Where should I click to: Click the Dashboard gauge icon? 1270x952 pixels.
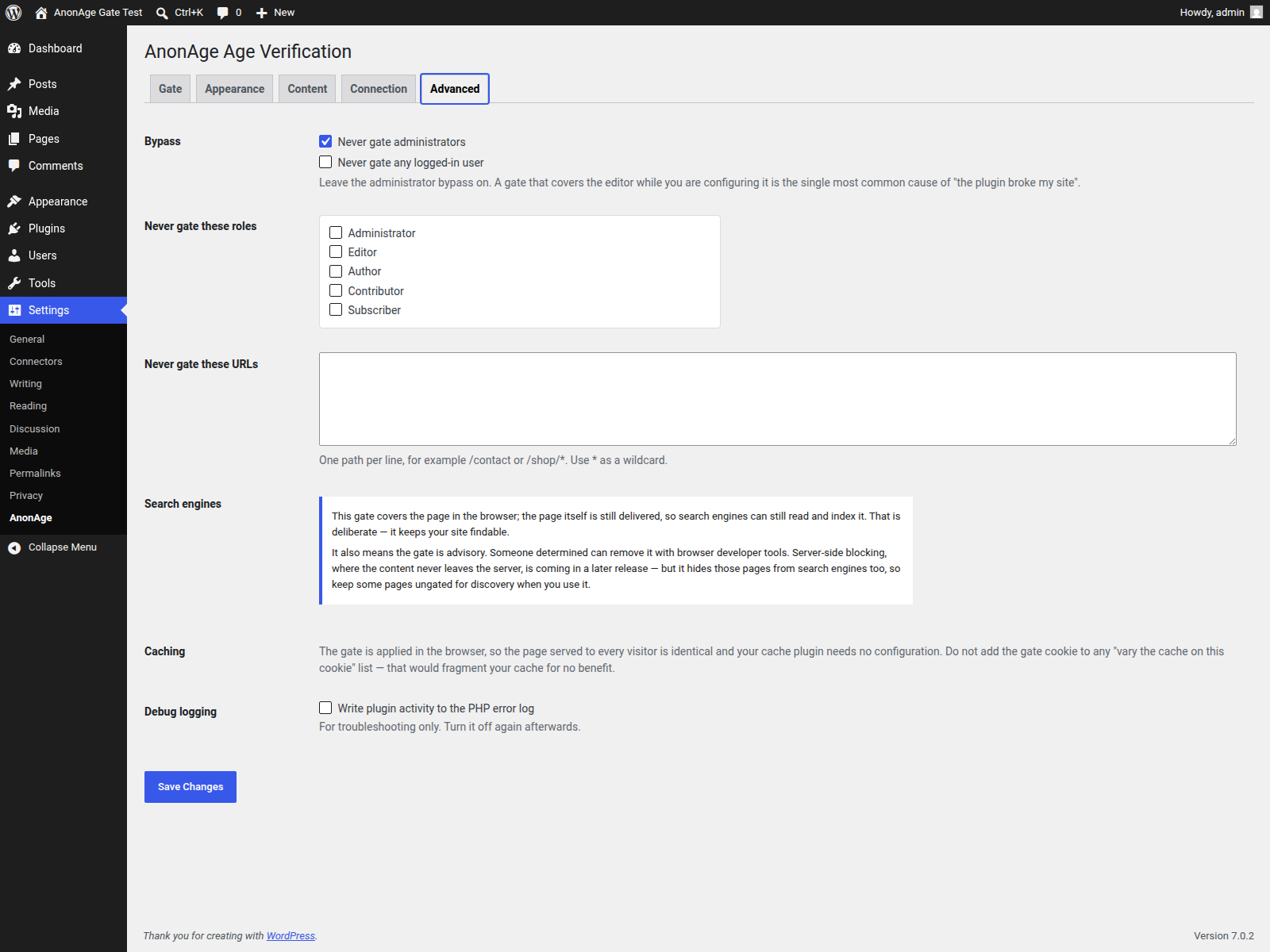pyautogui.click(x=14, y=48)
